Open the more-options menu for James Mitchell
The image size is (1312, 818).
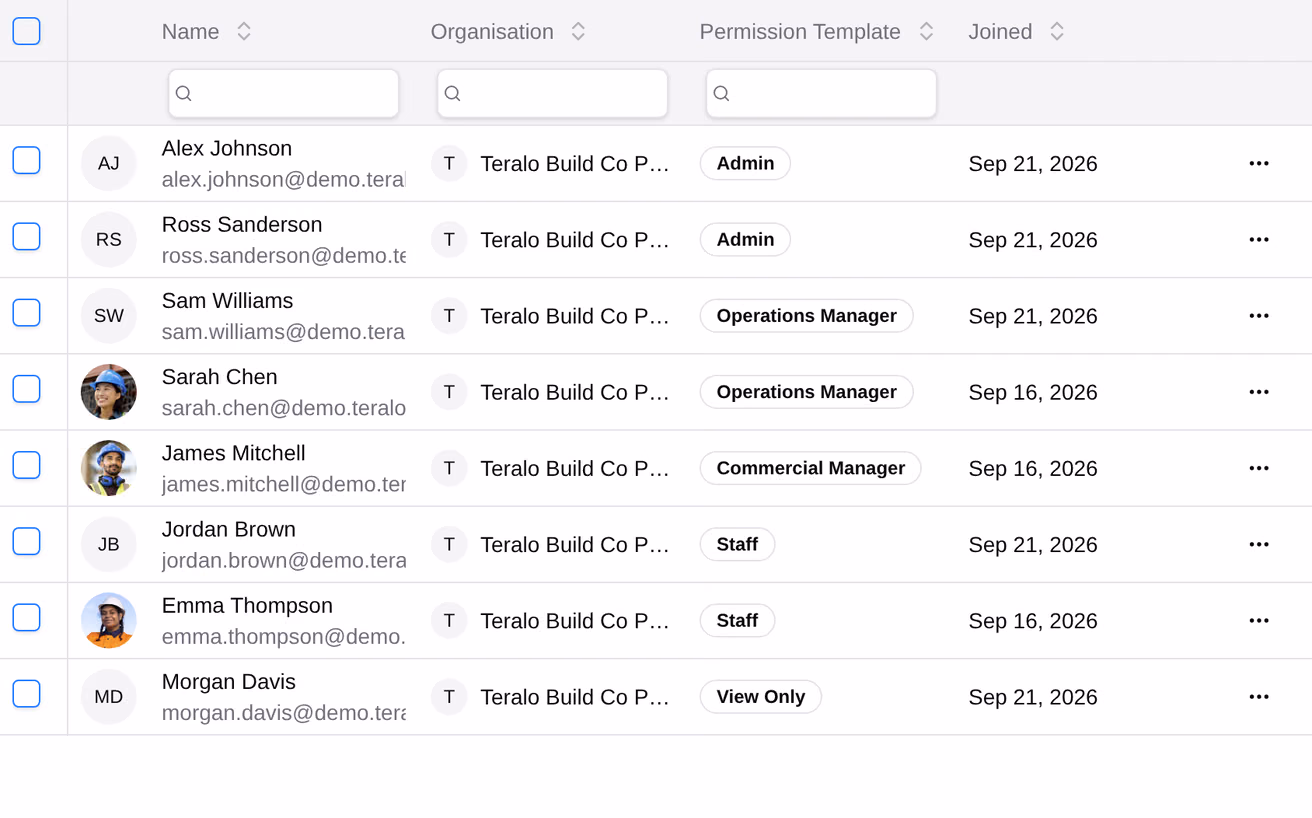click(x=1259, y=468)
